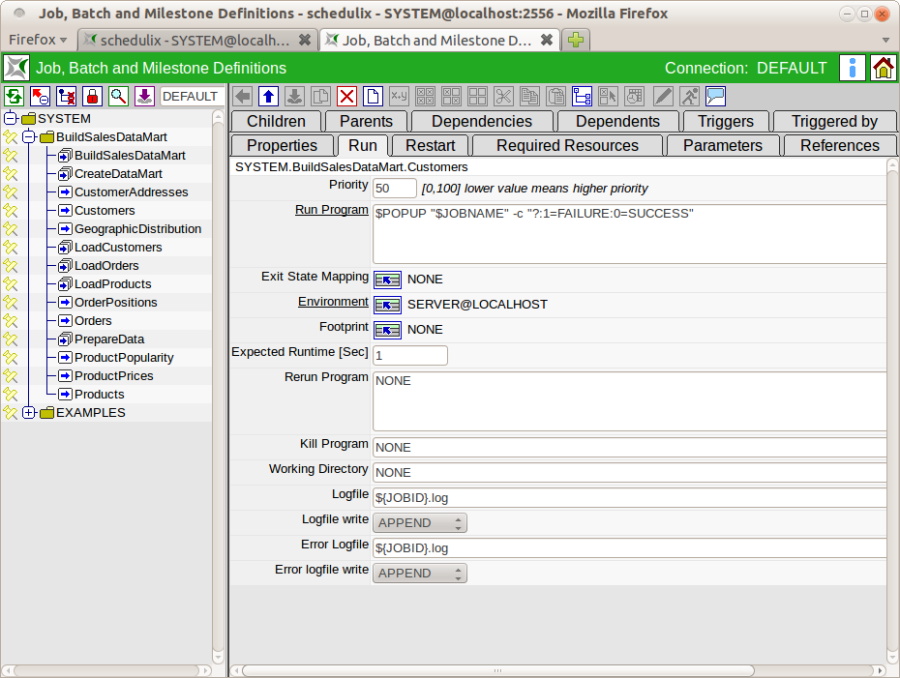Click the red padlock lock icon
900x678 pixels.
[92, 96]
